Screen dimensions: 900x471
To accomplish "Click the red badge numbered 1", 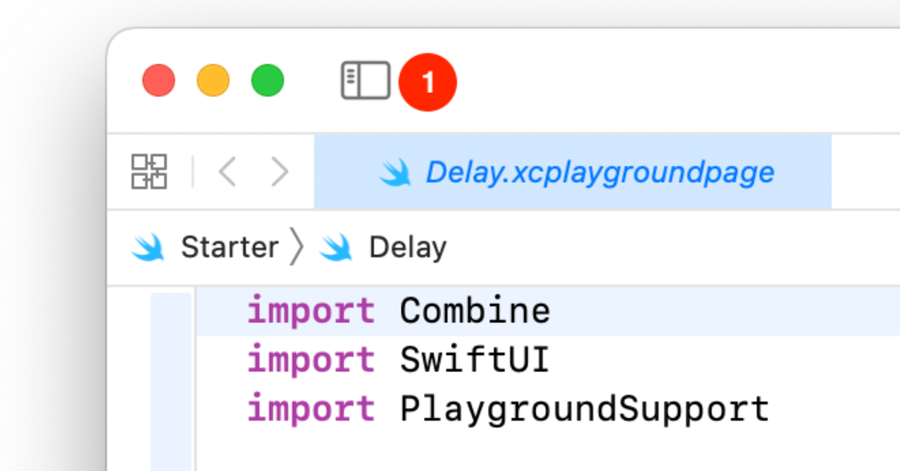I will [428, 82].
